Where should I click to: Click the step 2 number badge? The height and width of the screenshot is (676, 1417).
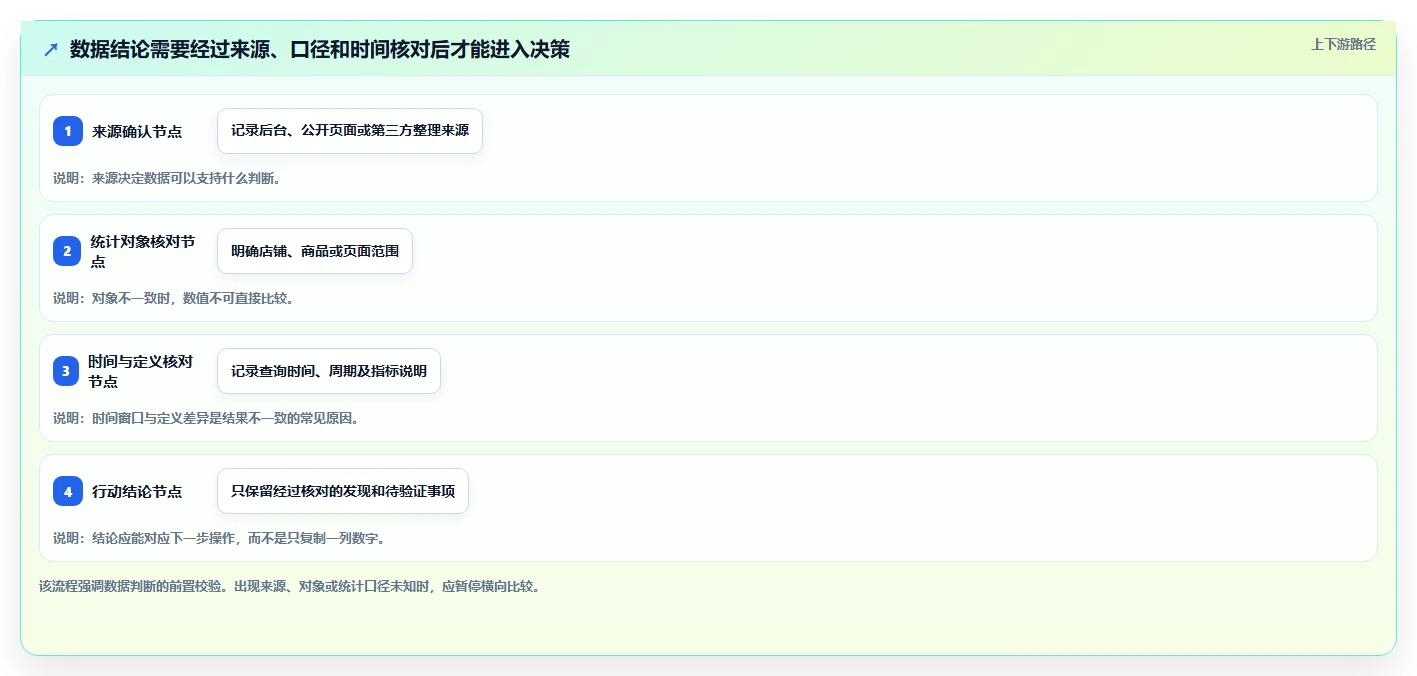pos(67,251)
